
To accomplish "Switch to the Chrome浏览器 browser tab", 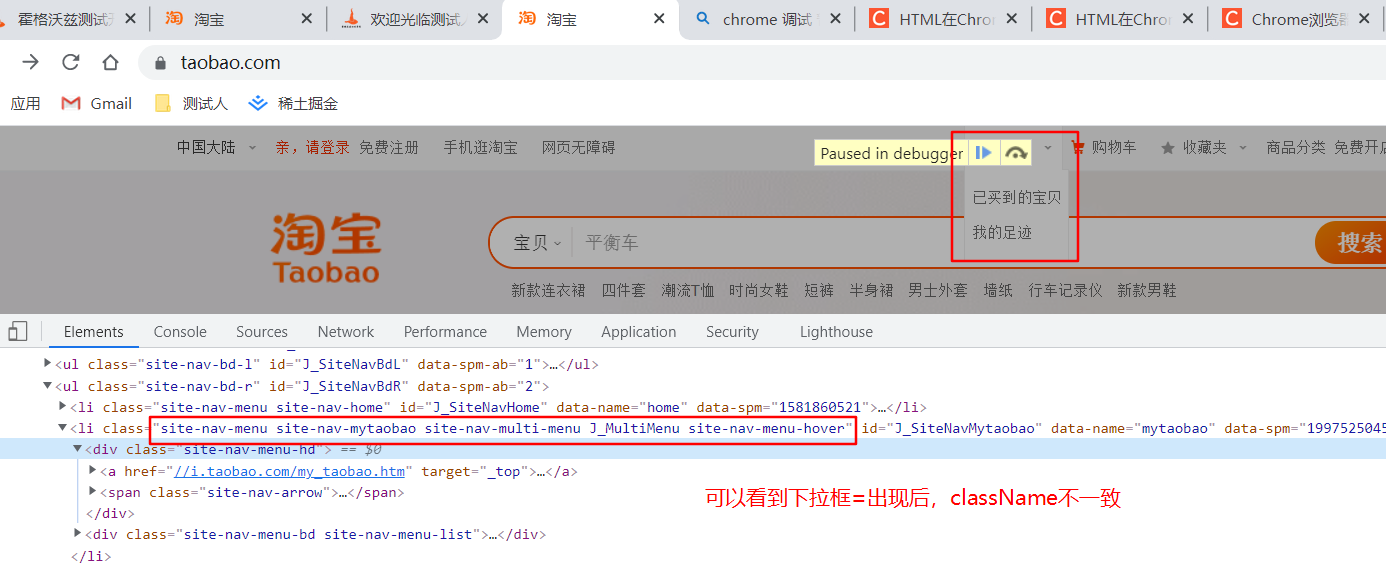I will [x=1297, y=19].
